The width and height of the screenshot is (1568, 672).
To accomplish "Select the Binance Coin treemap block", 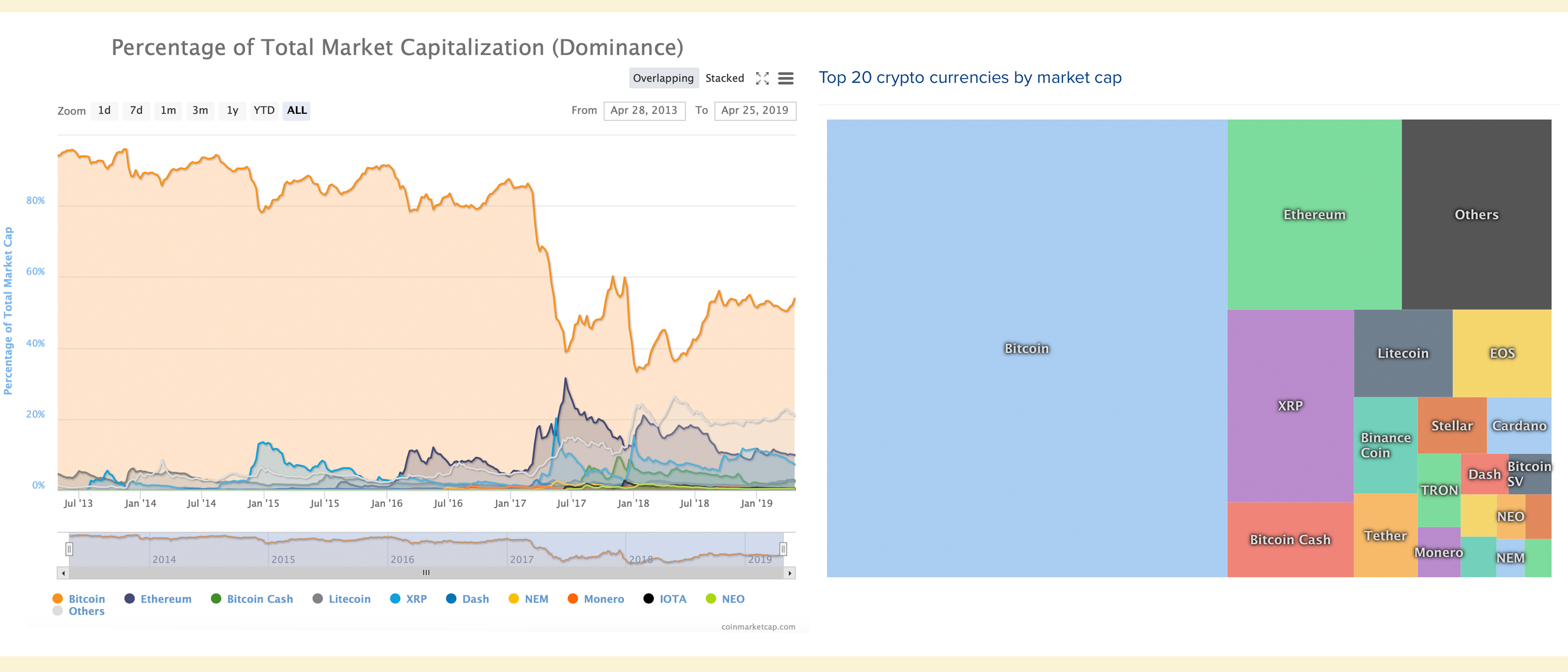I will coord(1385,445).
